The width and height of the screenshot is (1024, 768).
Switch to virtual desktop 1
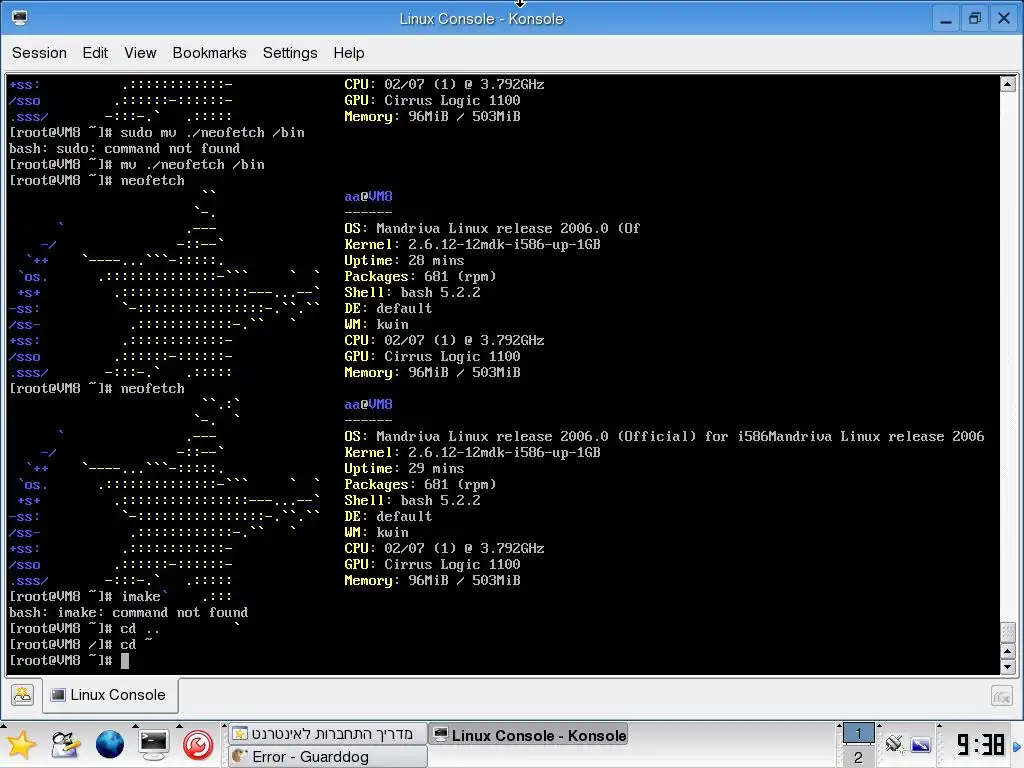pyautogui.click(x=858, y=733)
